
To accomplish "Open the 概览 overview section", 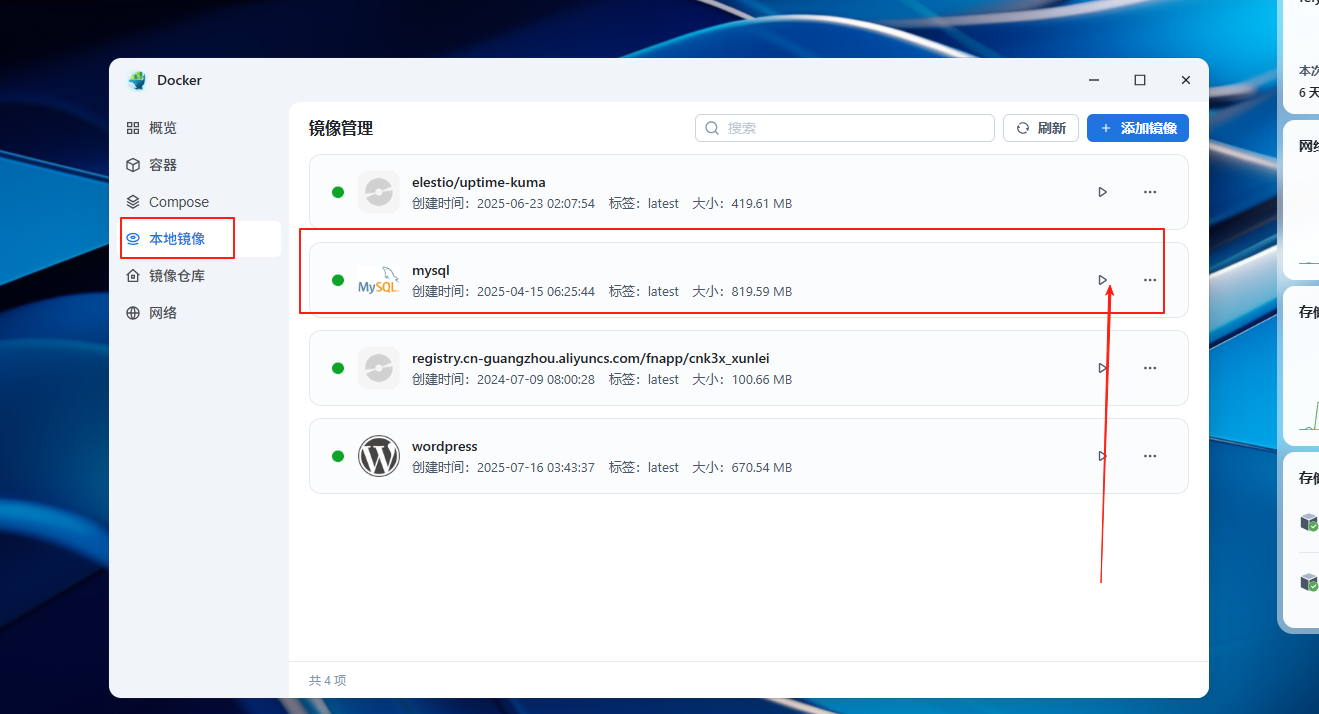I will click(x=201, y=128).
